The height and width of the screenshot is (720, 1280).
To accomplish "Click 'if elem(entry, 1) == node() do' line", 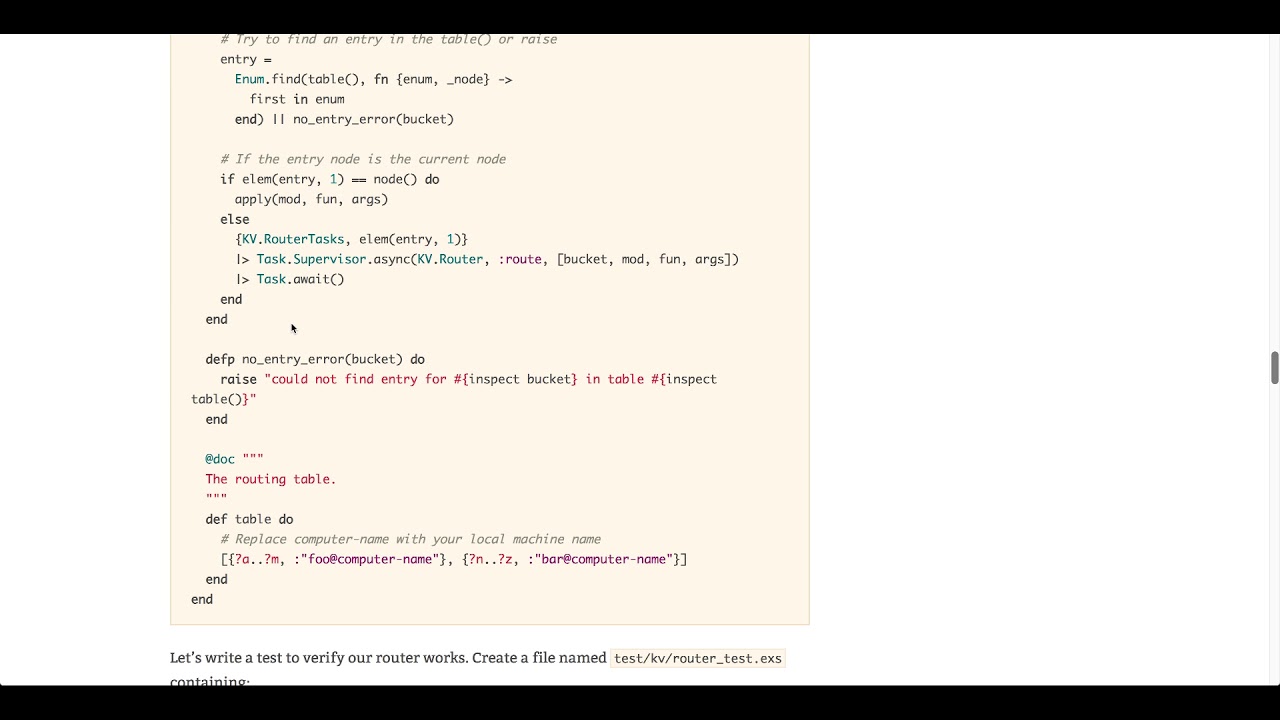I will click(x=330, y=179).
